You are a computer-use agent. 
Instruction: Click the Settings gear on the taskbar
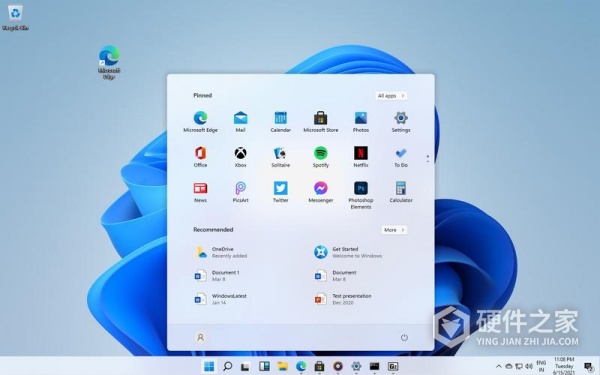tap(356, 366)
